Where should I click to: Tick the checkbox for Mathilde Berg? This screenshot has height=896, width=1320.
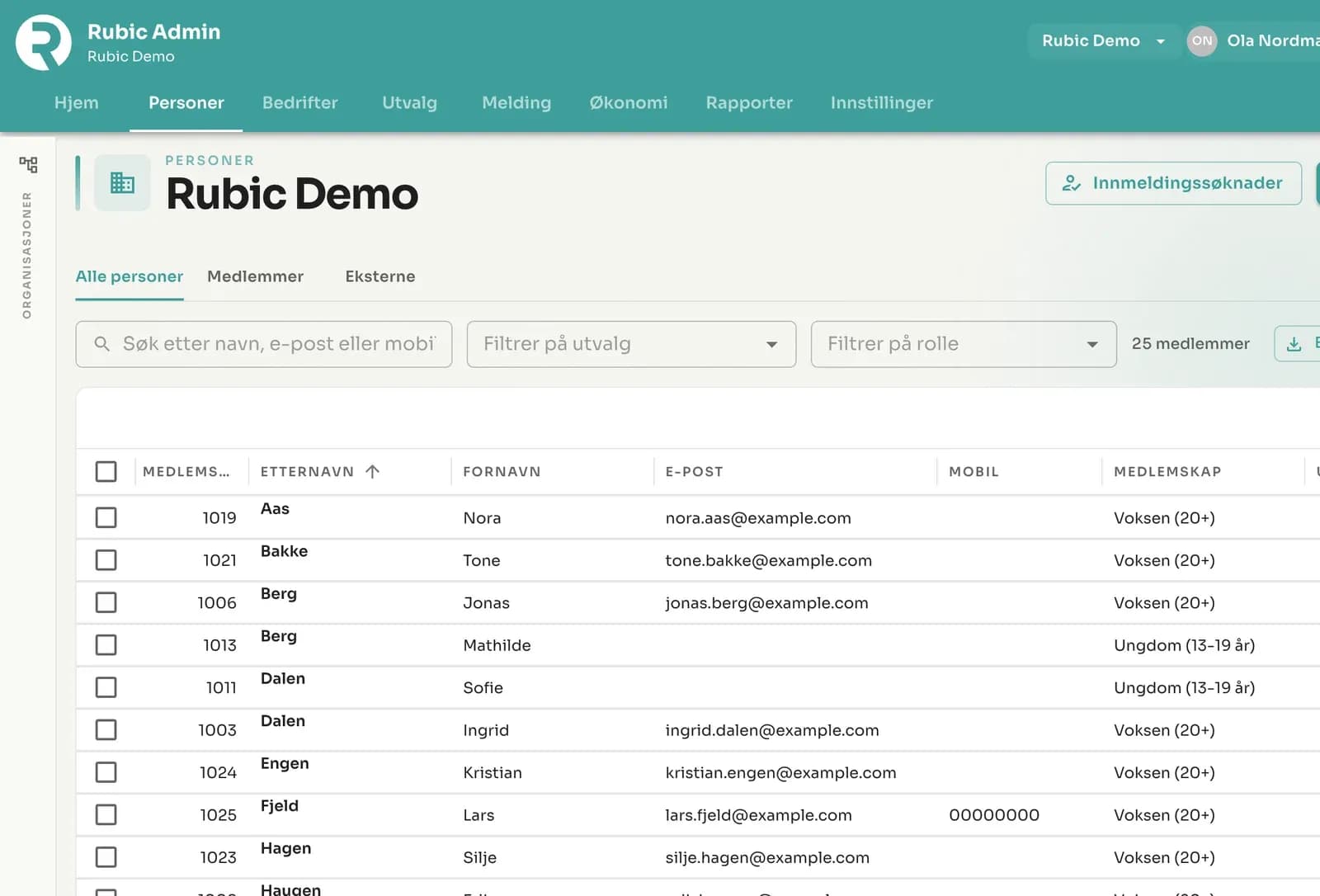[x=106, y=644]
